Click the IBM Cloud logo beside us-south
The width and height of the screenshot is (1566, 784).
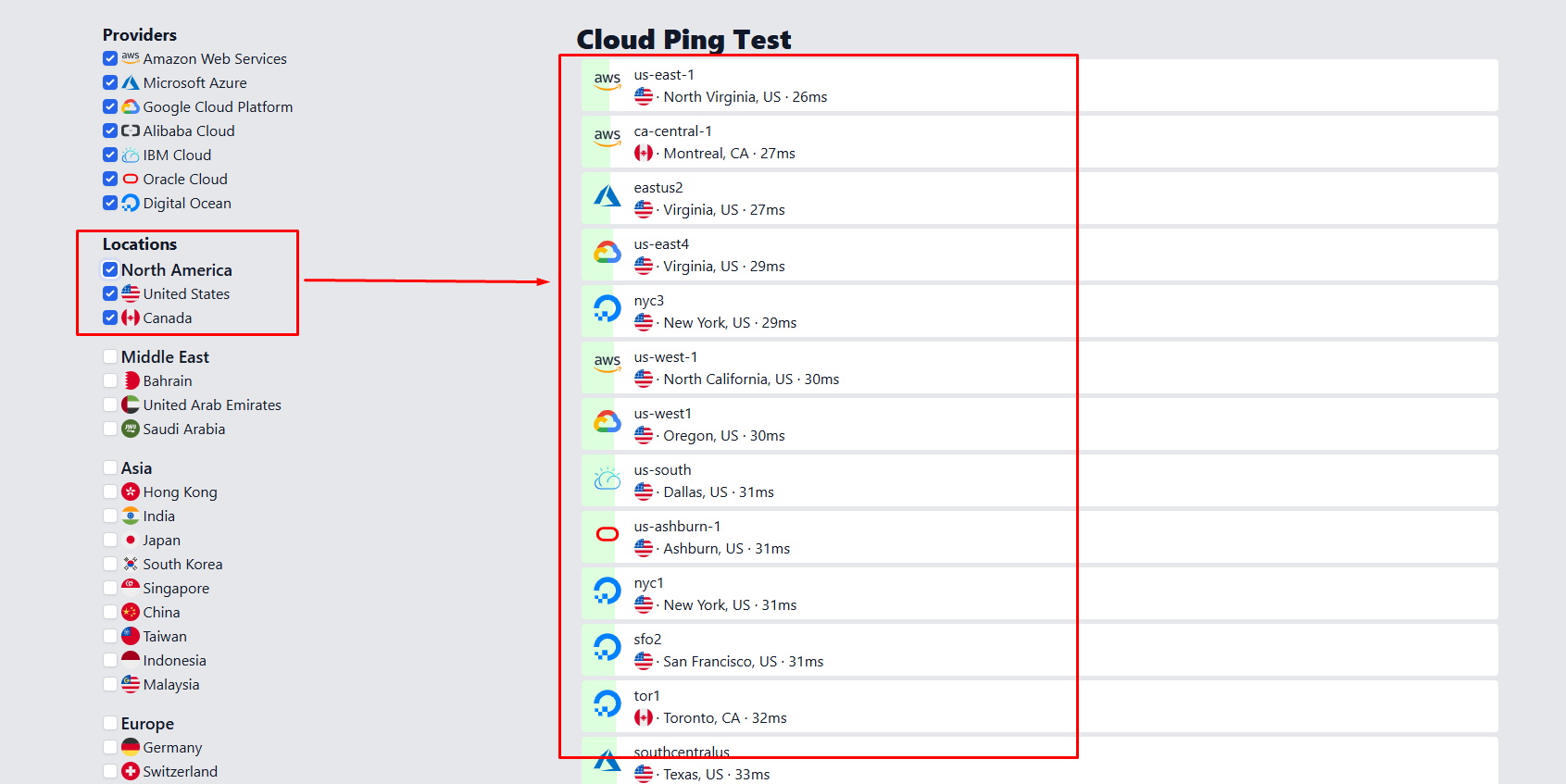coord(607,479)
